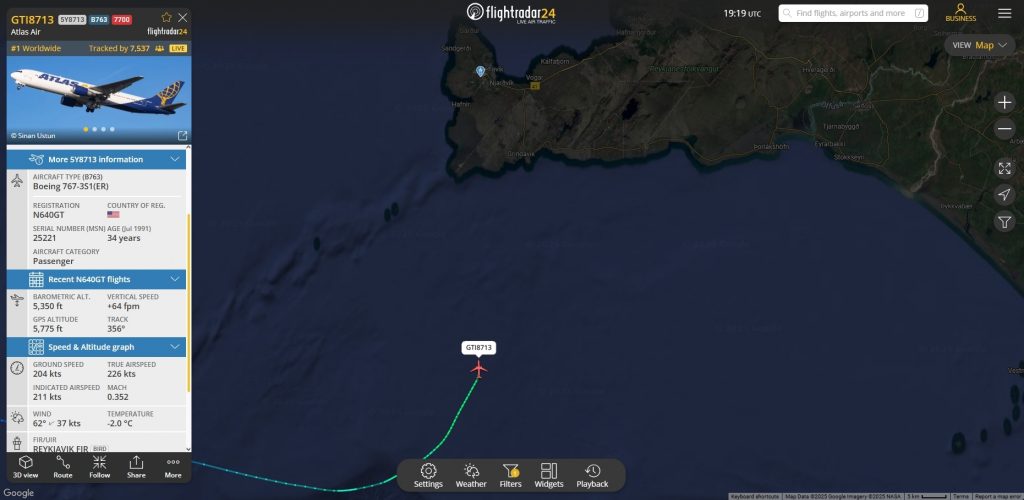Share this flight via Share icon
The height and width of the screenshot is (500, 1024).
point(136,467)
